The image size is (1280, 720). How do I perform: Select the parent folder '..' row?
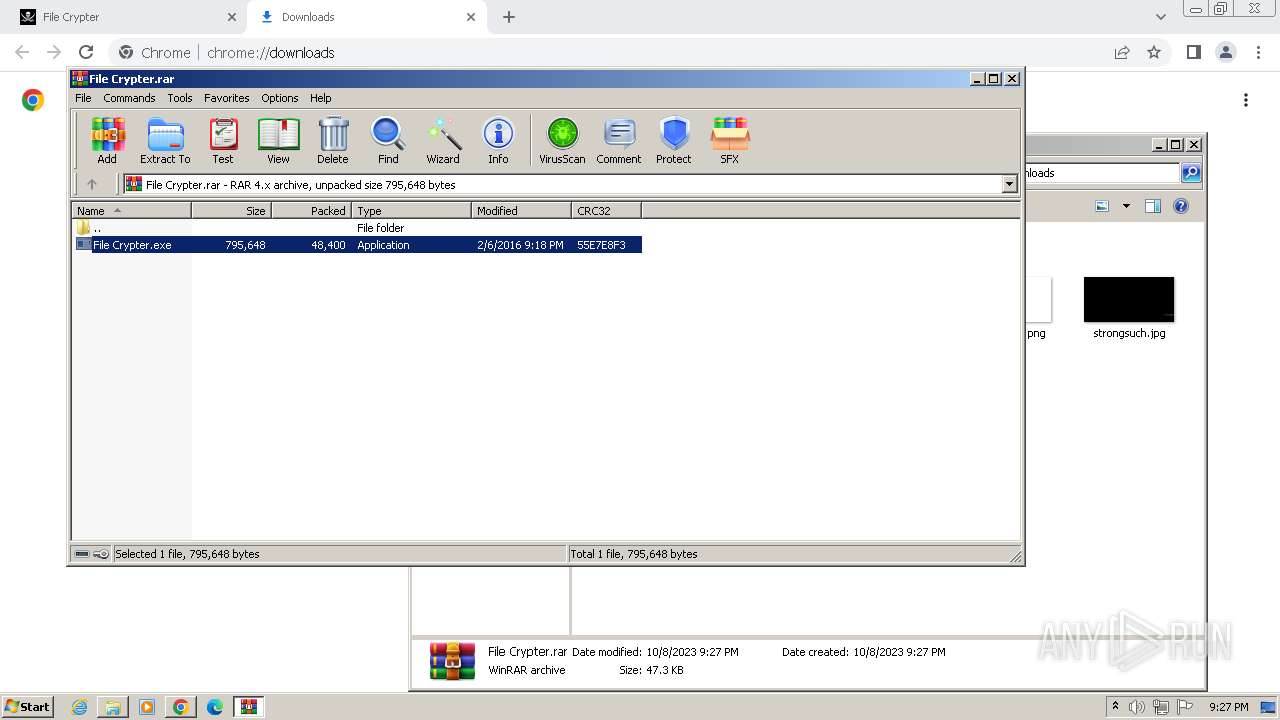357,228
